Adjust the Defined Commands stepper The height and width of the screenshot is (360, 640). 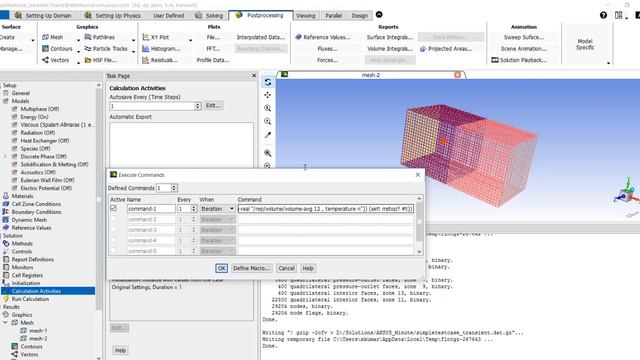coord(174,188)
